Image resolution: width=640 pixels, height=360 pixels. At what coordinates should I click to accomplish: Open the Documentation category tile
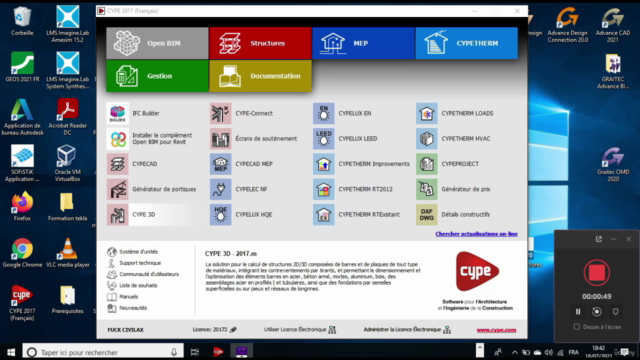coord(260,76)
